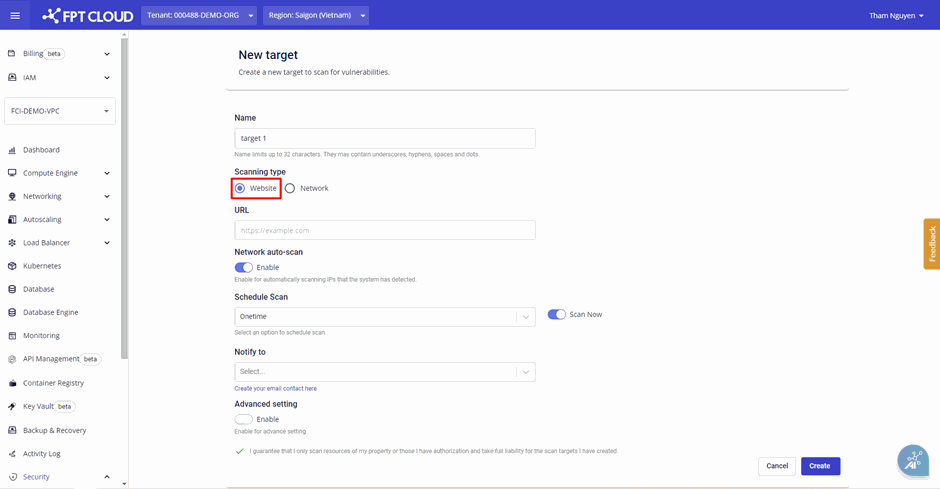This screenshot has height=489, width=940.
Task: Open Activity Log in the sidebar
Action: (42, 454)
